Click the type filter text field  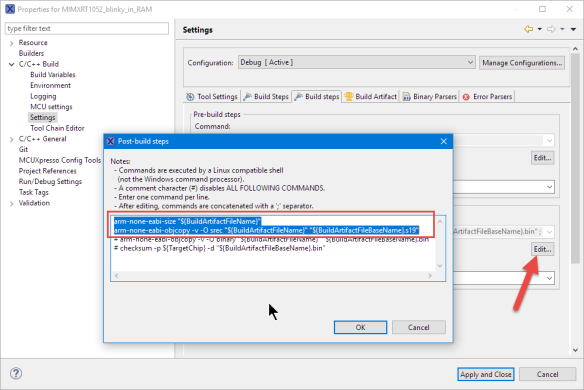[x=87, y=28]
